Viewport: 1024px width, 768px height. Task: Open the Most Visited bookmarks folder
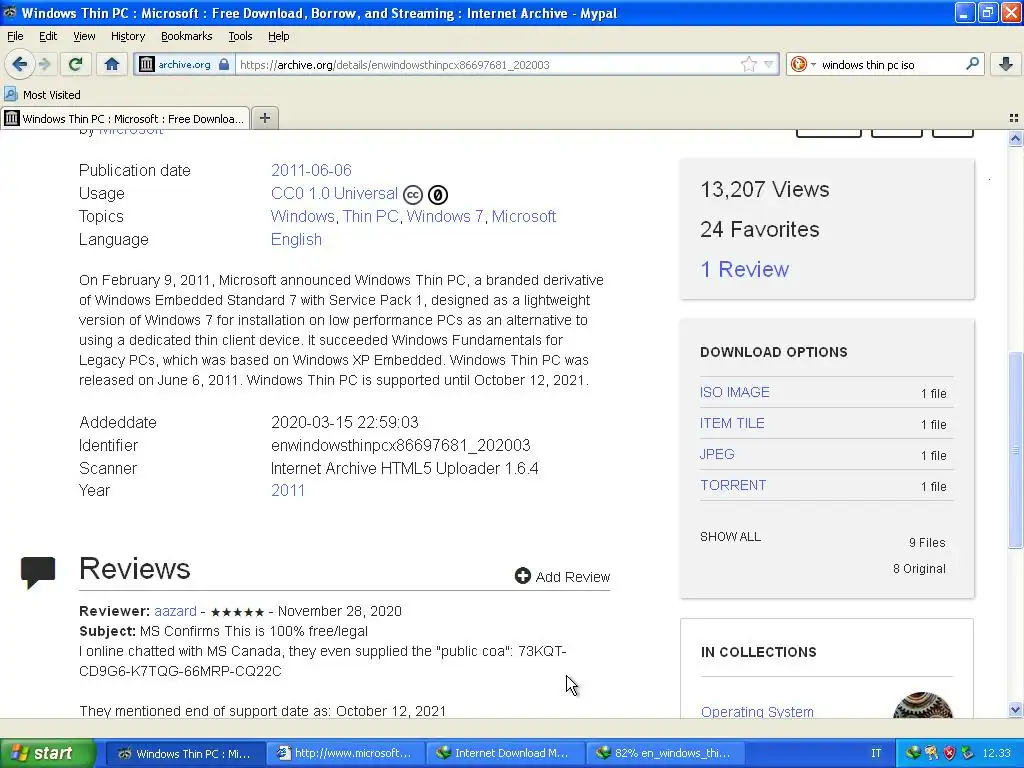pos(43,95)
